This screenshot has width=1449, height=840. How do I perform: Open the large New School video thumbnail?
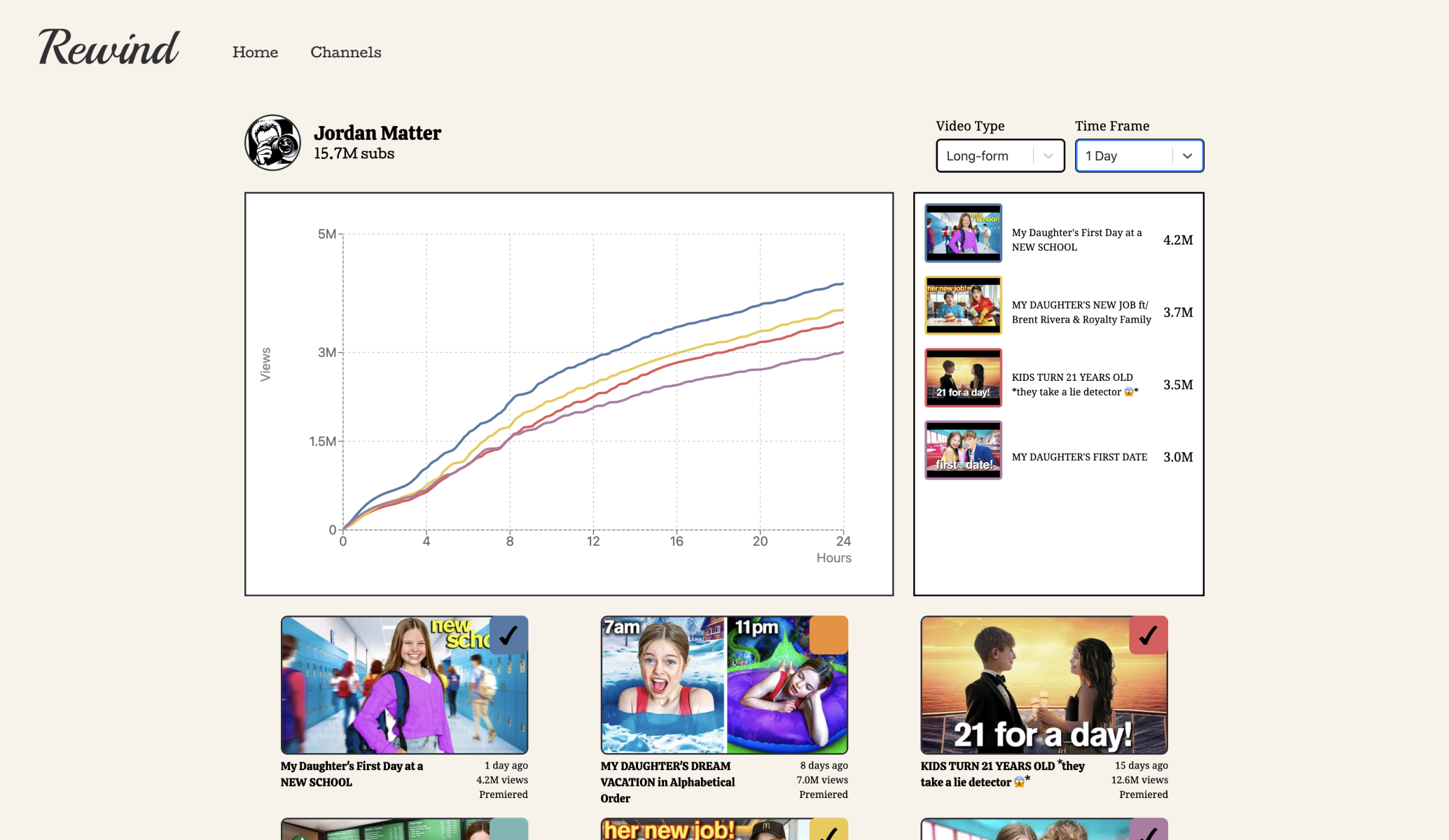coord(404,685)
